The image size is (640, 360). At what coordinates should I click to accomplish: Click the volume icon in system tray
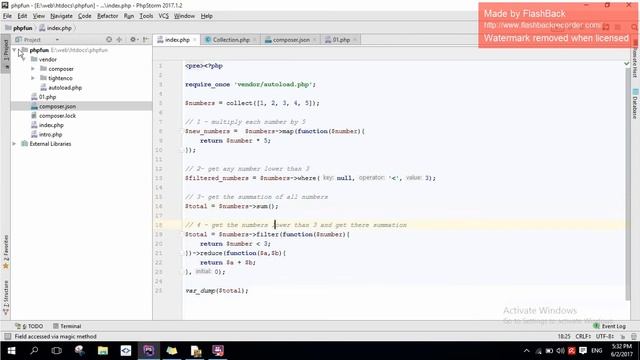pyautogui.click(x=561, y=351)
